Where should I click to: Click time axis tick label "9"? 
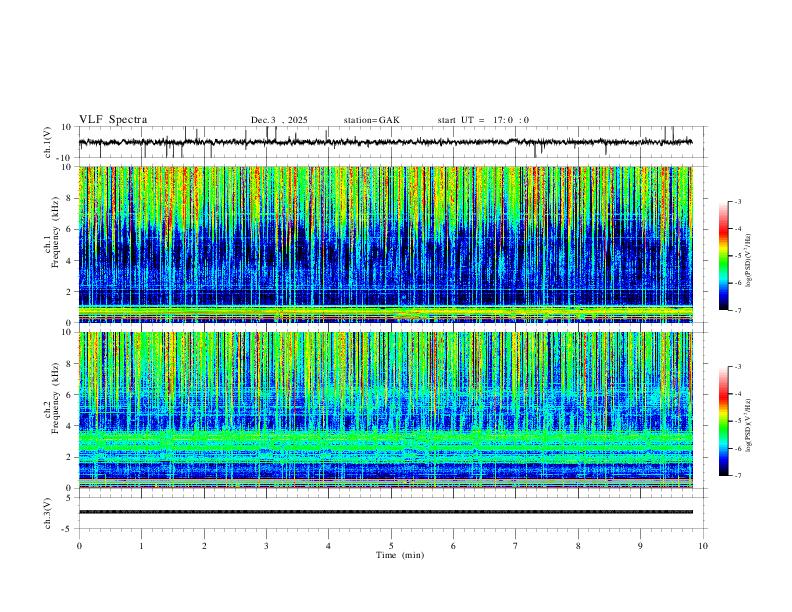tap(640, 546)
